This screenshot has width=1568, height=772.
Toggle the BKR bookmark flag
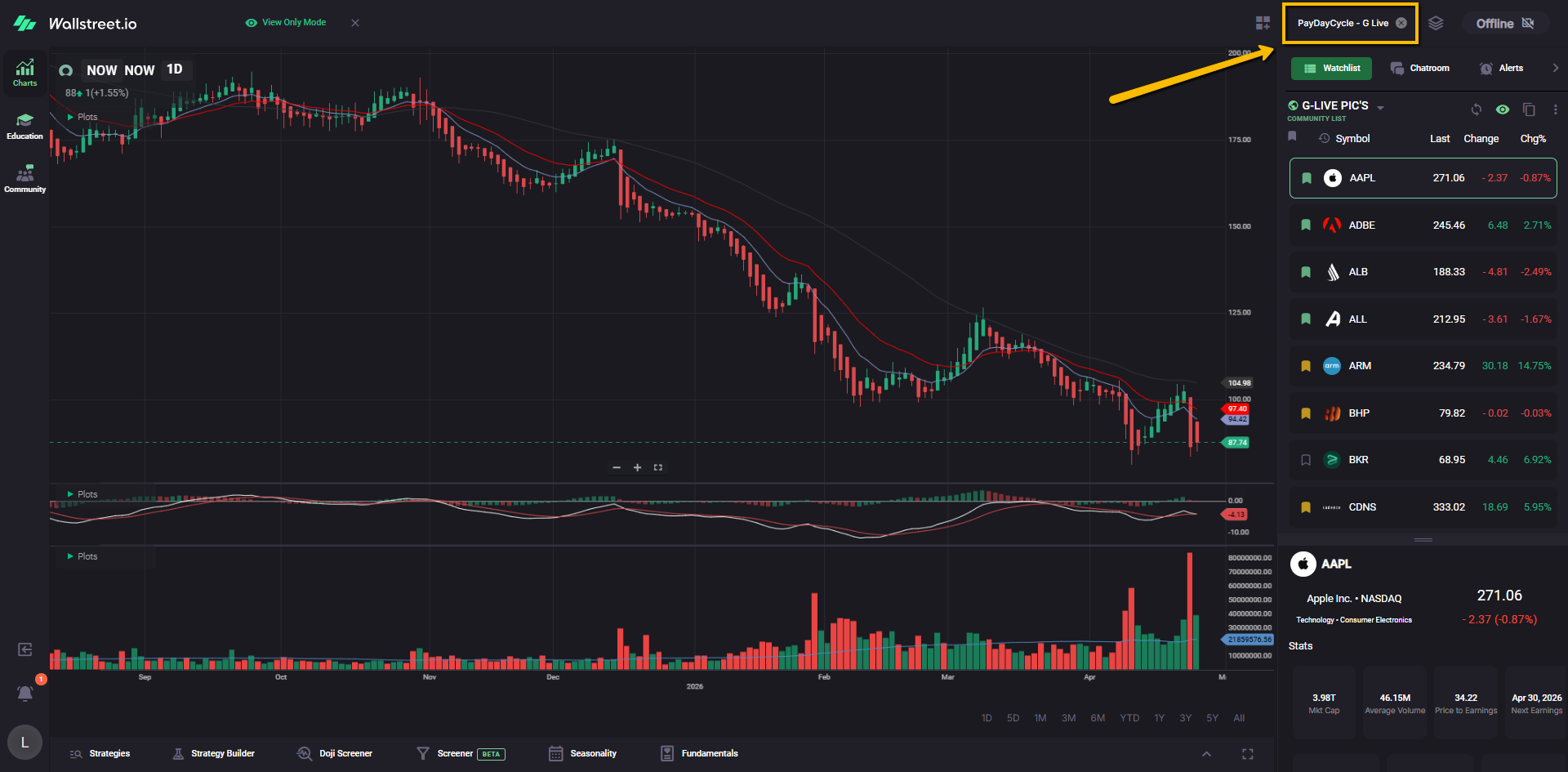coord(1306,460)
